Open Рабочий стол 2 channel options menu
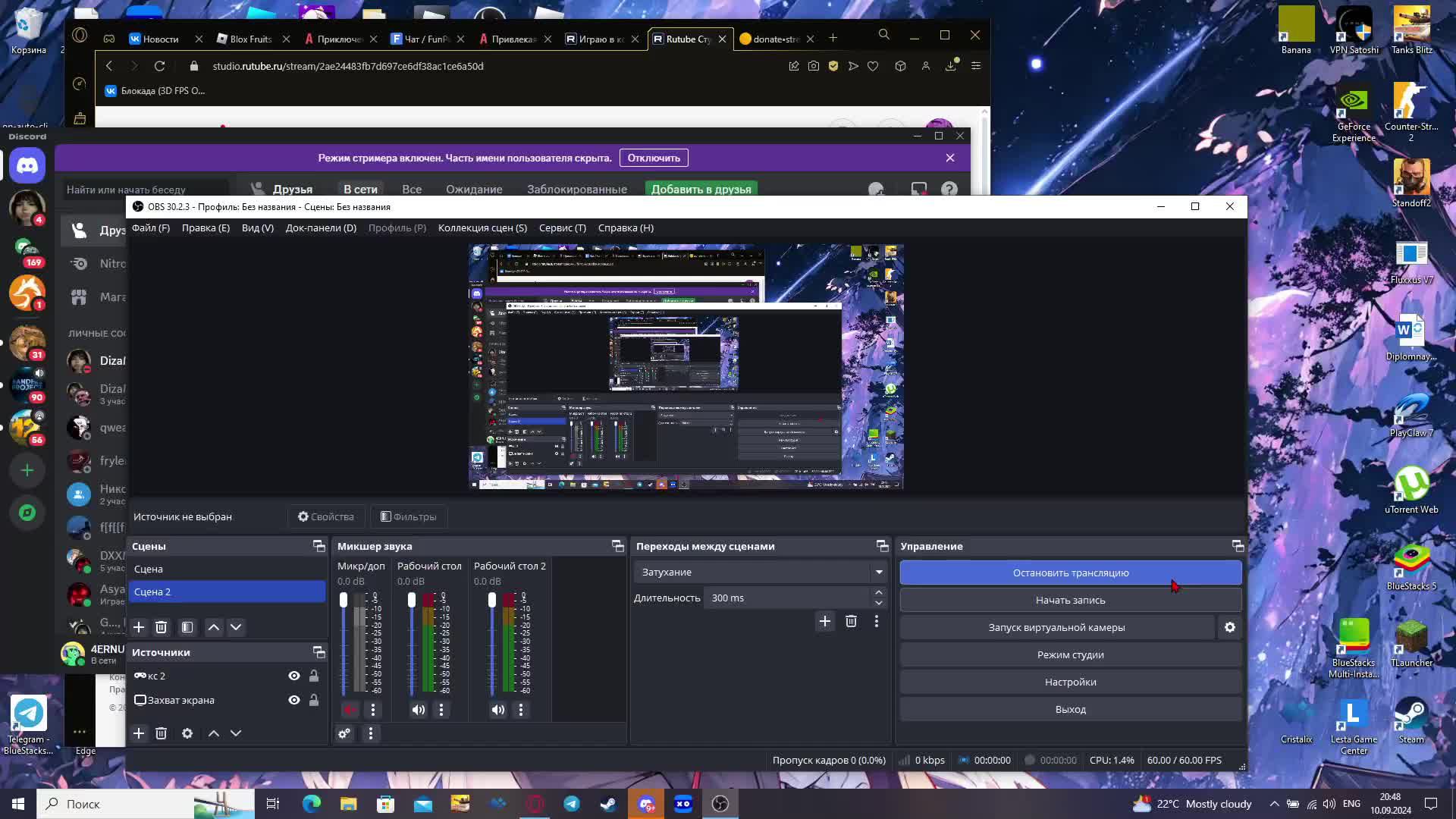Viewport: 1456px width, 819px height. (x=521, y=710)
